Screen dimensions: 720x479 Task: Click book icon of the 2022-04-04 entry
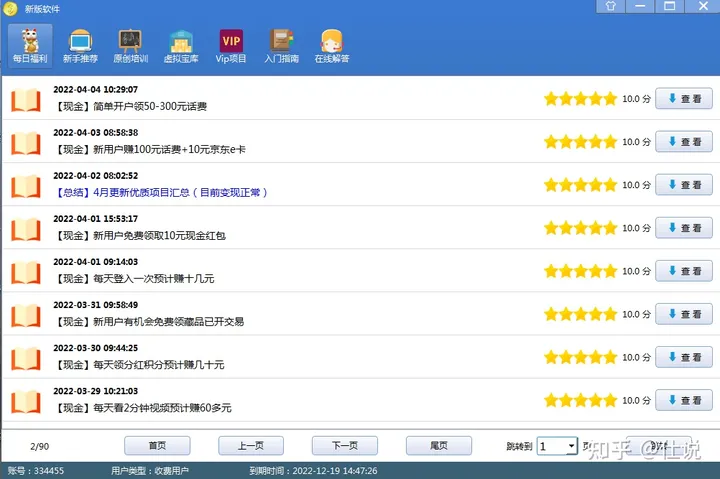pos(26,99)
